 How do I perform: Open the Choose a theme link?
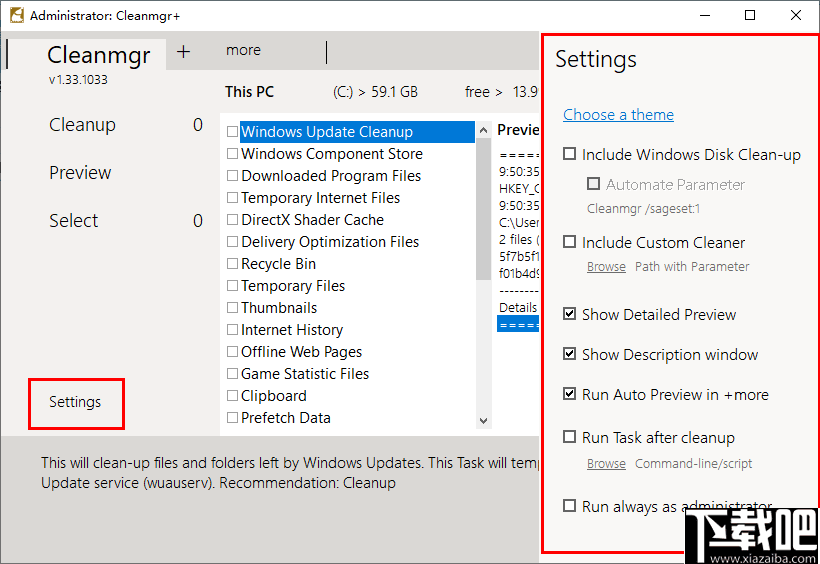(618, 114)
